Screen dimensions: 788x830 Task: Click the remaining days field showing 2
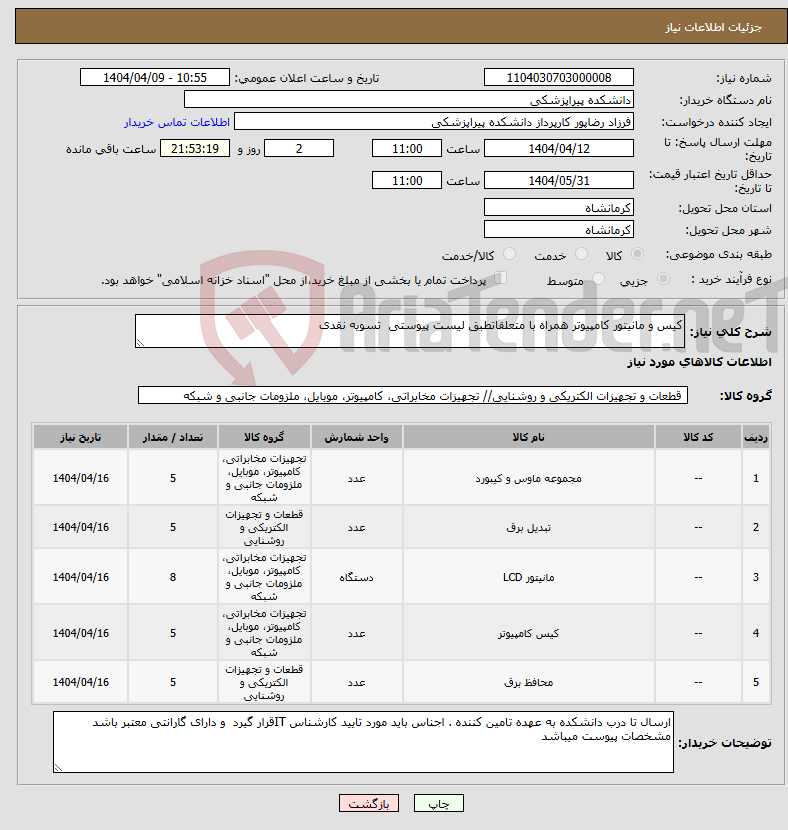299,148
